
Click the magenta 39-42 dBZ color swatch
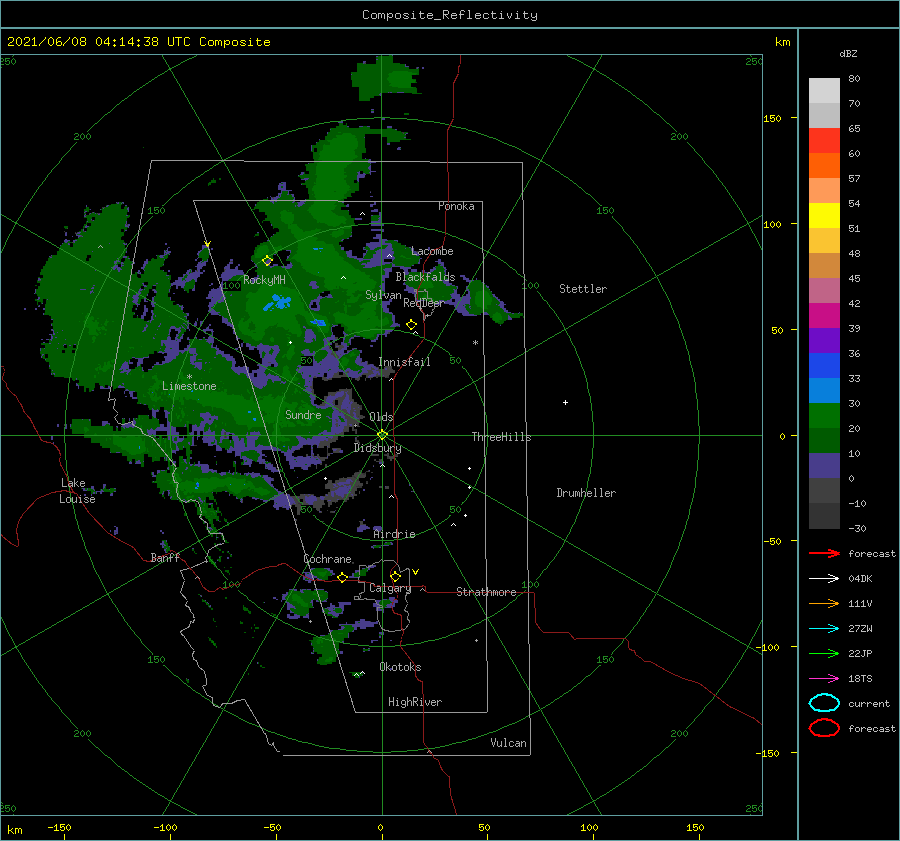[x=824, y=316]
